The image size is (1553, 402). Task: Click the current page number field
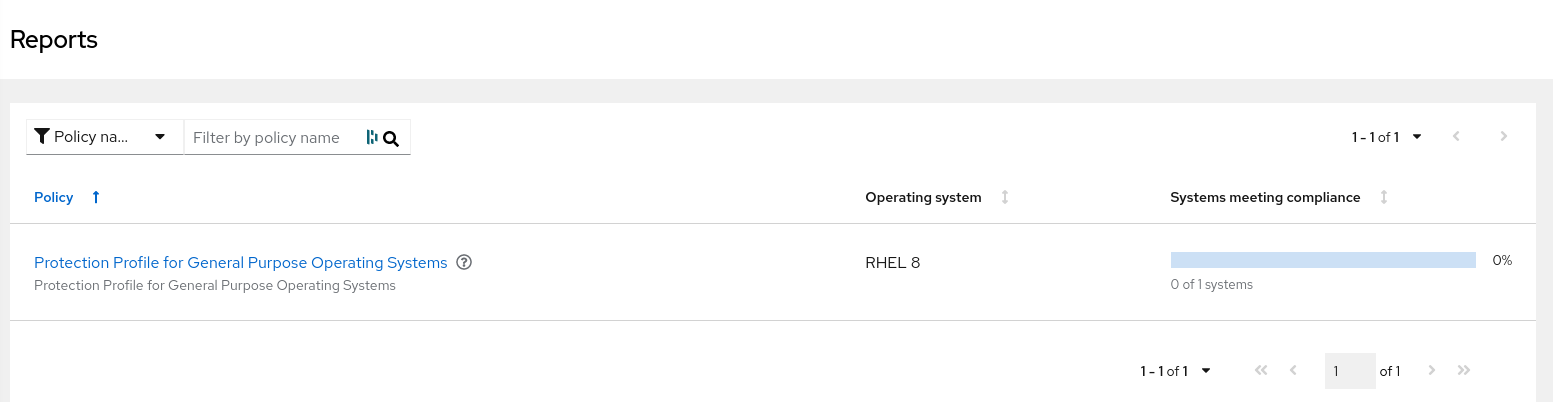(x=1349, y=371)
